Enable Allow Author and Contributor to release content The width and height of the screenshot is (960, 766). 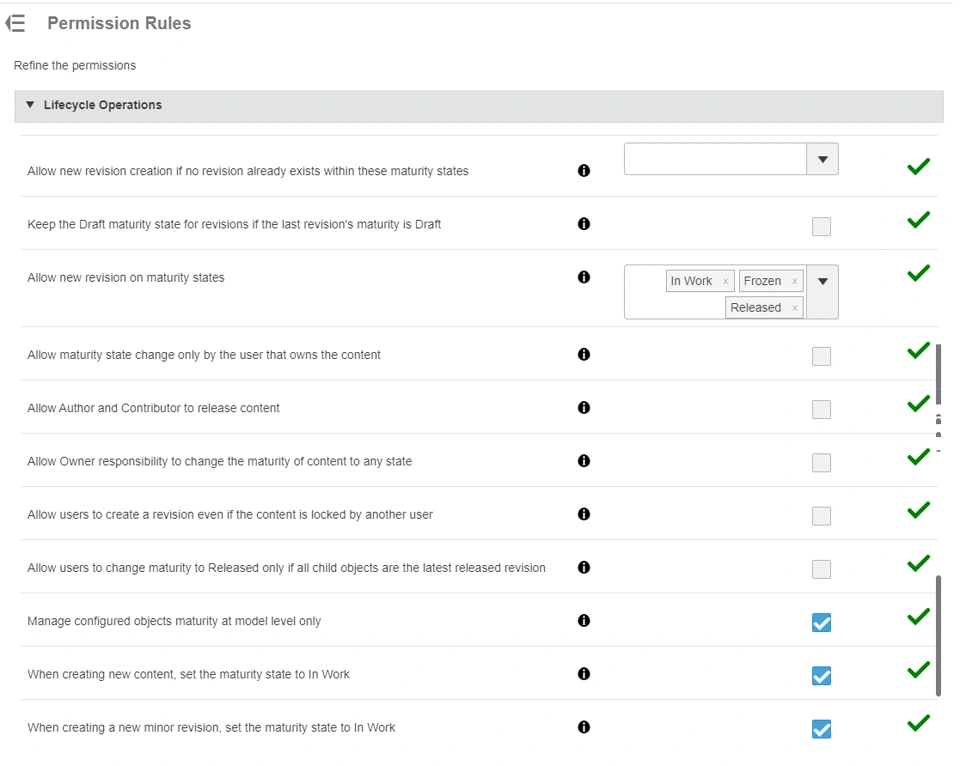point(821,410)
